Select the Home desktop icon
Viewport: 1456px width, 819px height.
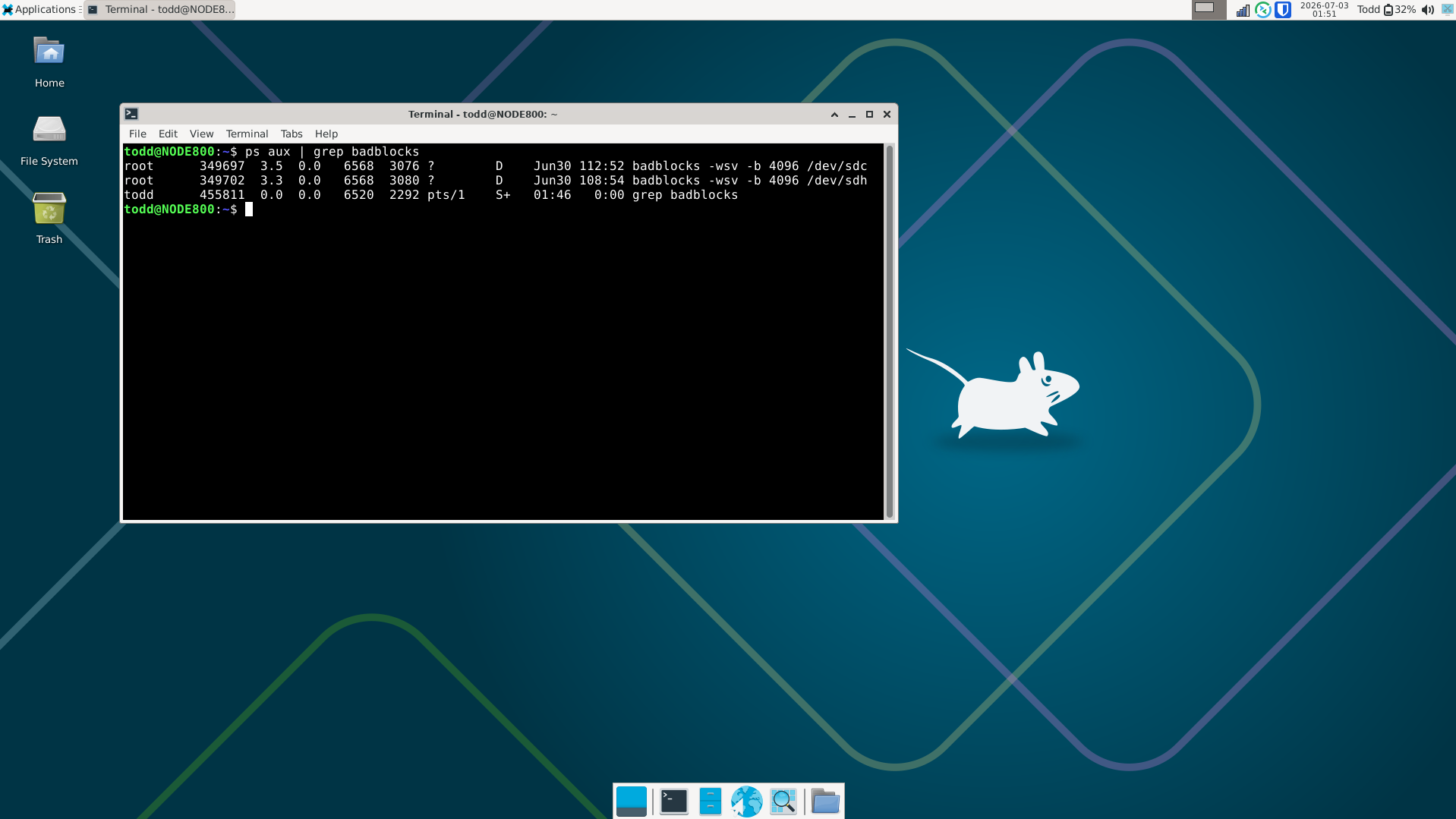coord(49,62)
